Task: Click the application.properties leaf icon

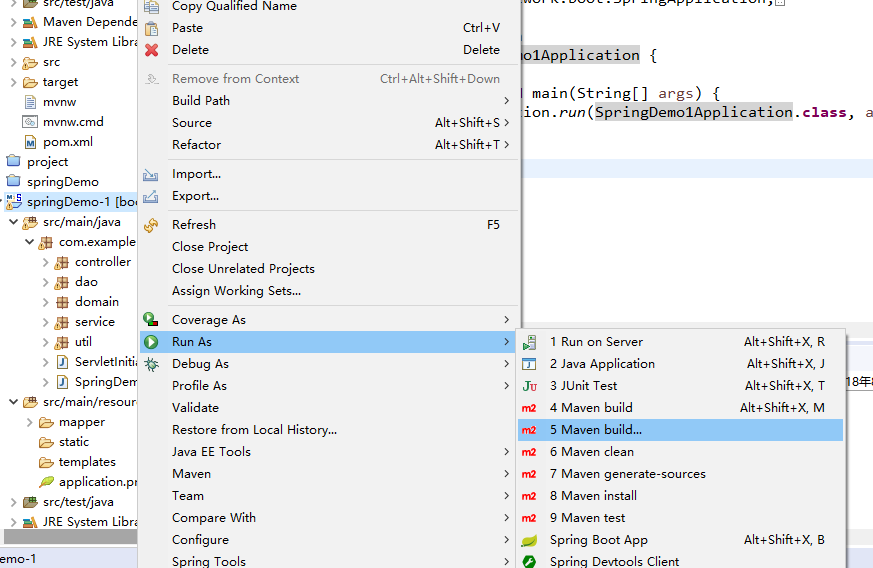Action: tap(47, 482)
